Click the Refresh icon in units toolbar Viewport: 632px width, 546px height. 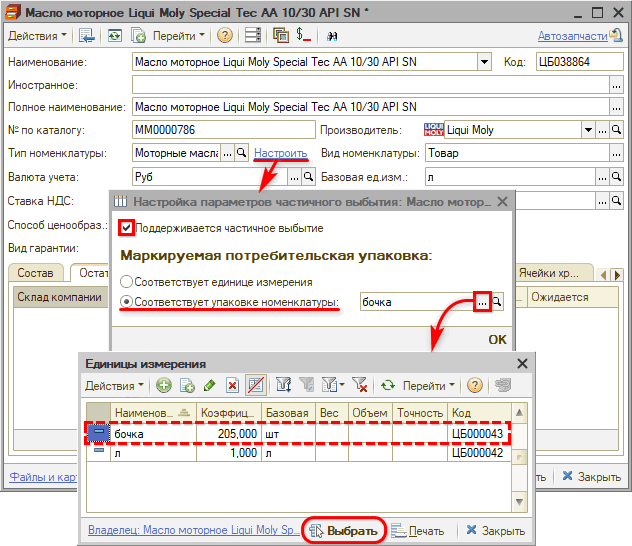pyautogui.click(x=388, y=385)
